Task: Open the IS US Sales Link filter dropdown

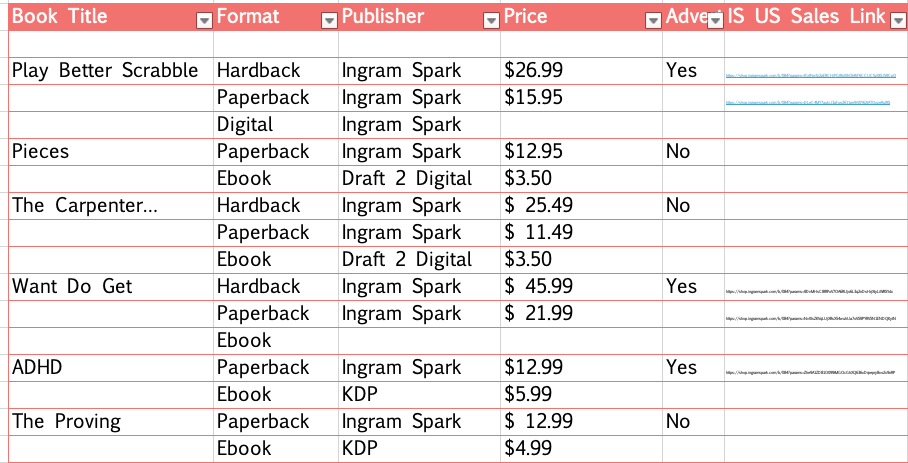Action: click(x=896, y=21)
